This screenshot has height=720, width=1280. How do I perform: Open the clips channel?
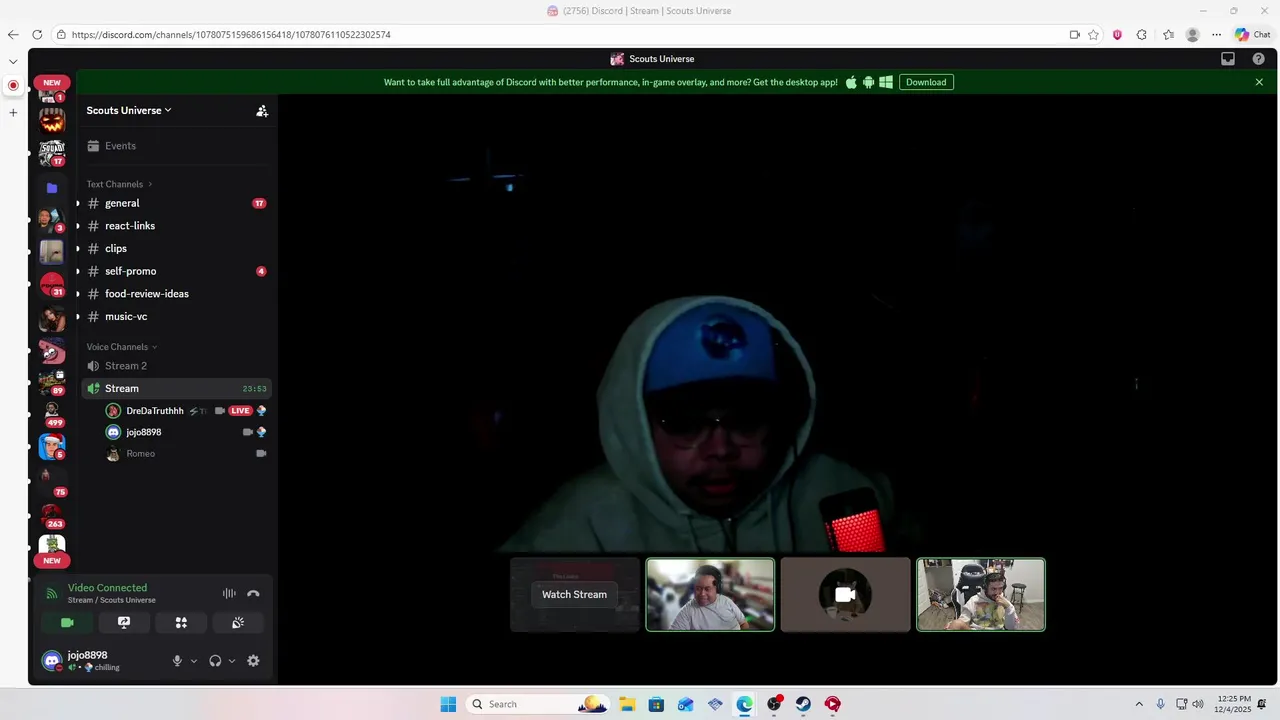(x=176, y=248)
